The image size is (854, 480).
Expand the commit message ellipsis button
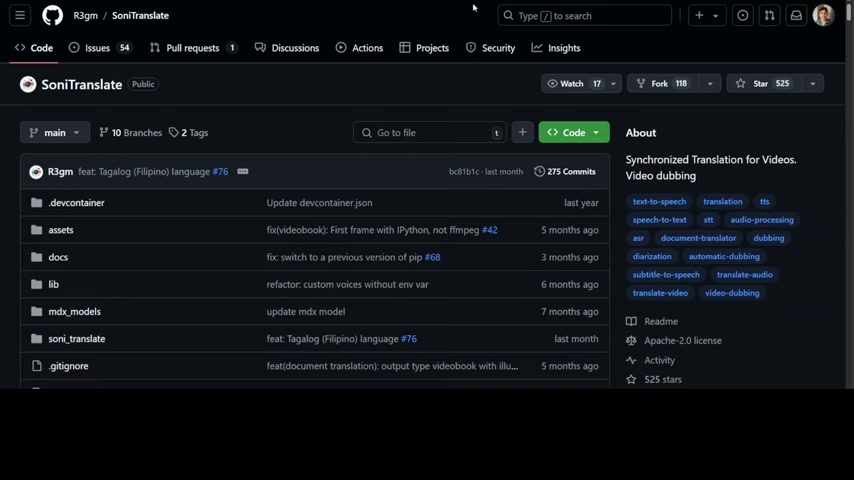pyautogui.click(x=243, y=172)
